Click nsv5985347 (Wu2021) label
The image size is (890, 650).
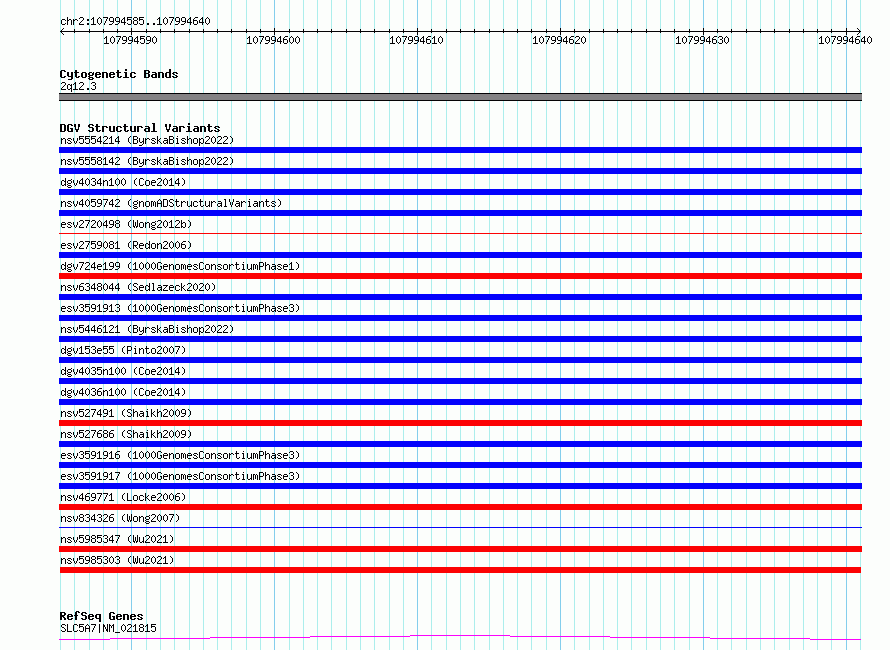click(x=116, y=539)
